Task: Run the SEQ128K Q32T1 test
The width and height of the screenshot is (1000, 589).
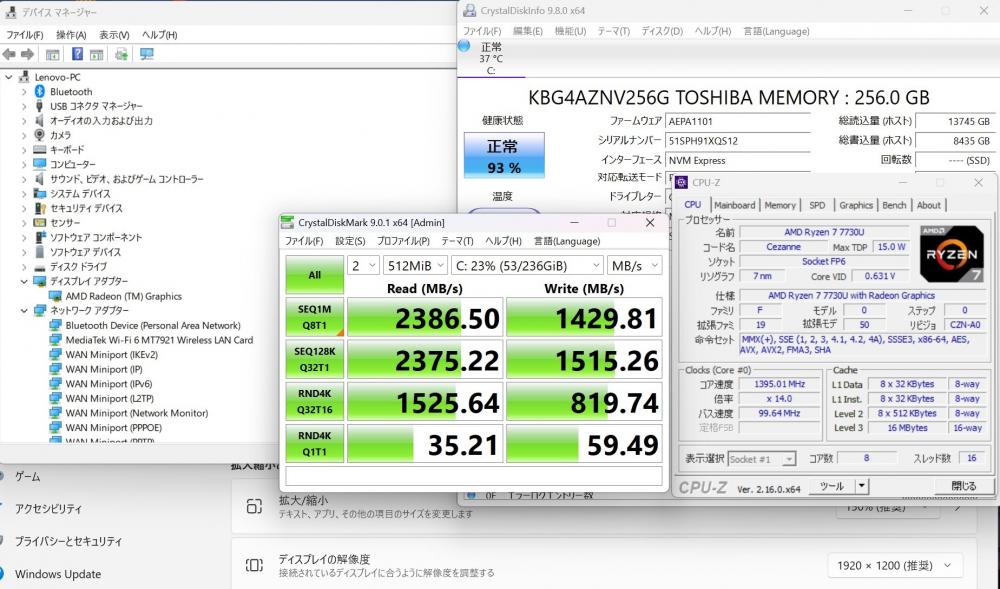Action: pos(314,359)
